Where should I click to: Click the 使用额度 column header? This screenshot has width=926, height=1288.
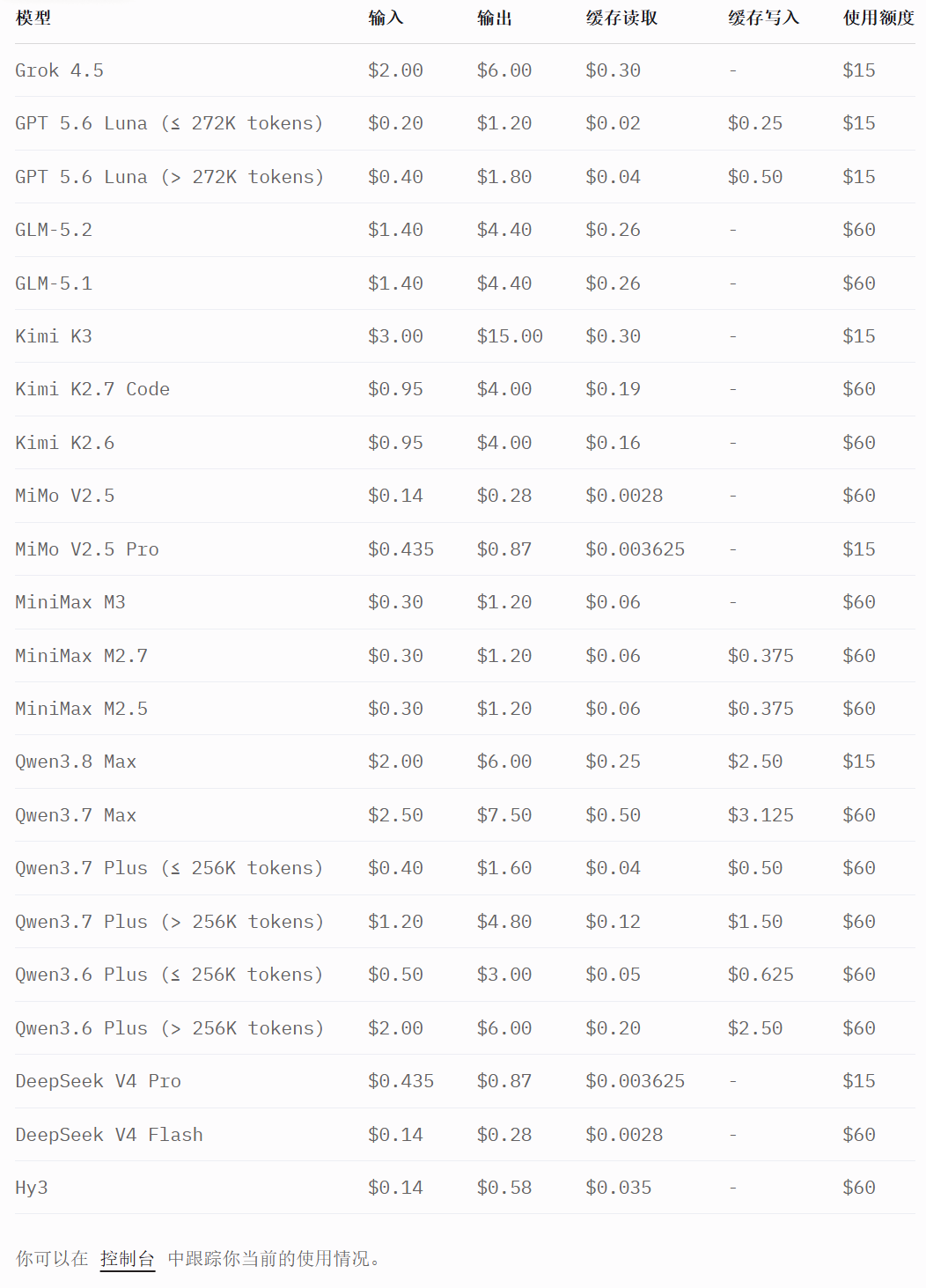[x=878, y=18]
